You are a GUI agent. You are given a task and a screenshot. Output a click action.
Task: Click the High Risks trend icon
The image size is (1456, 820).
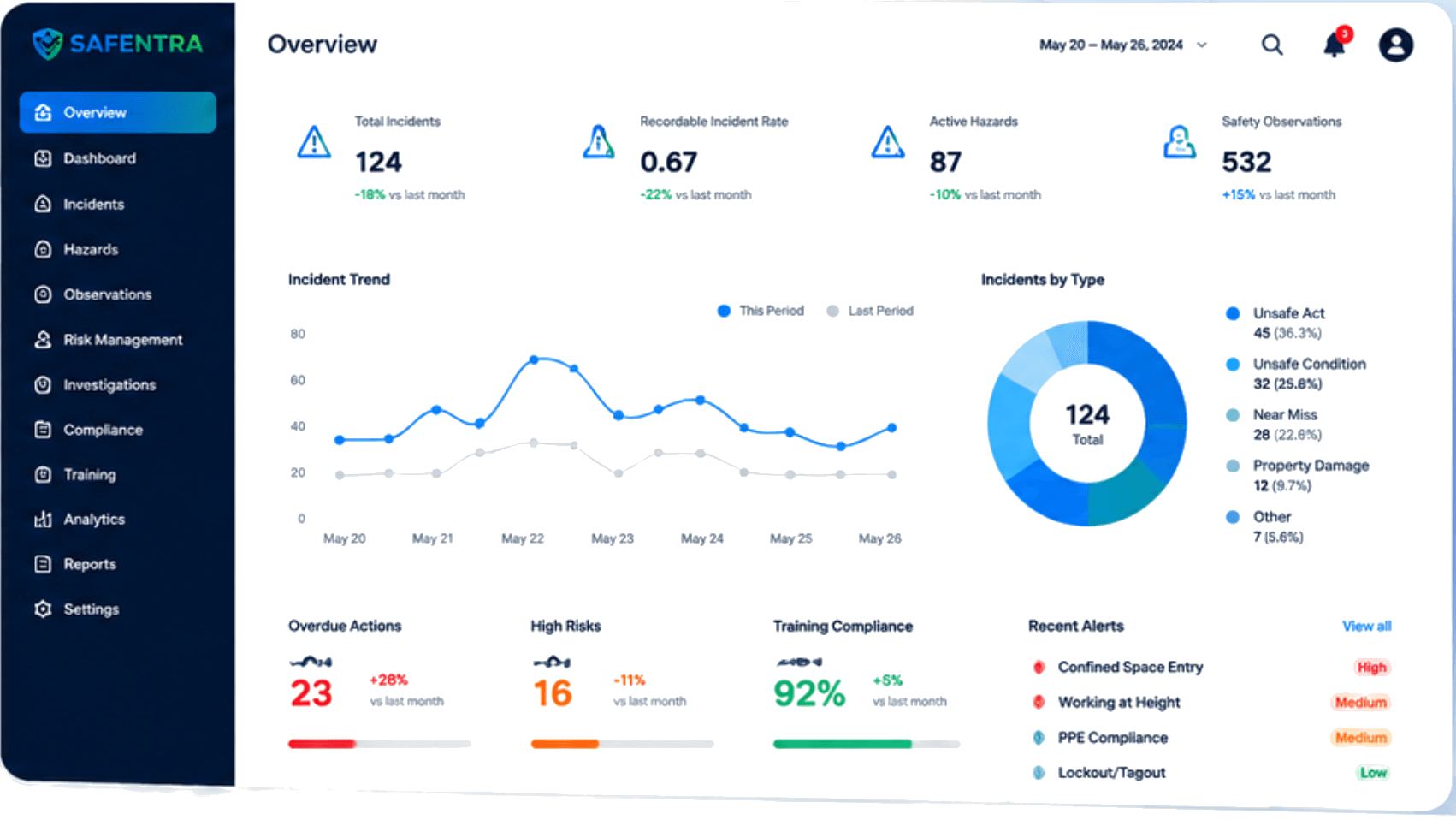coord(552,662)
